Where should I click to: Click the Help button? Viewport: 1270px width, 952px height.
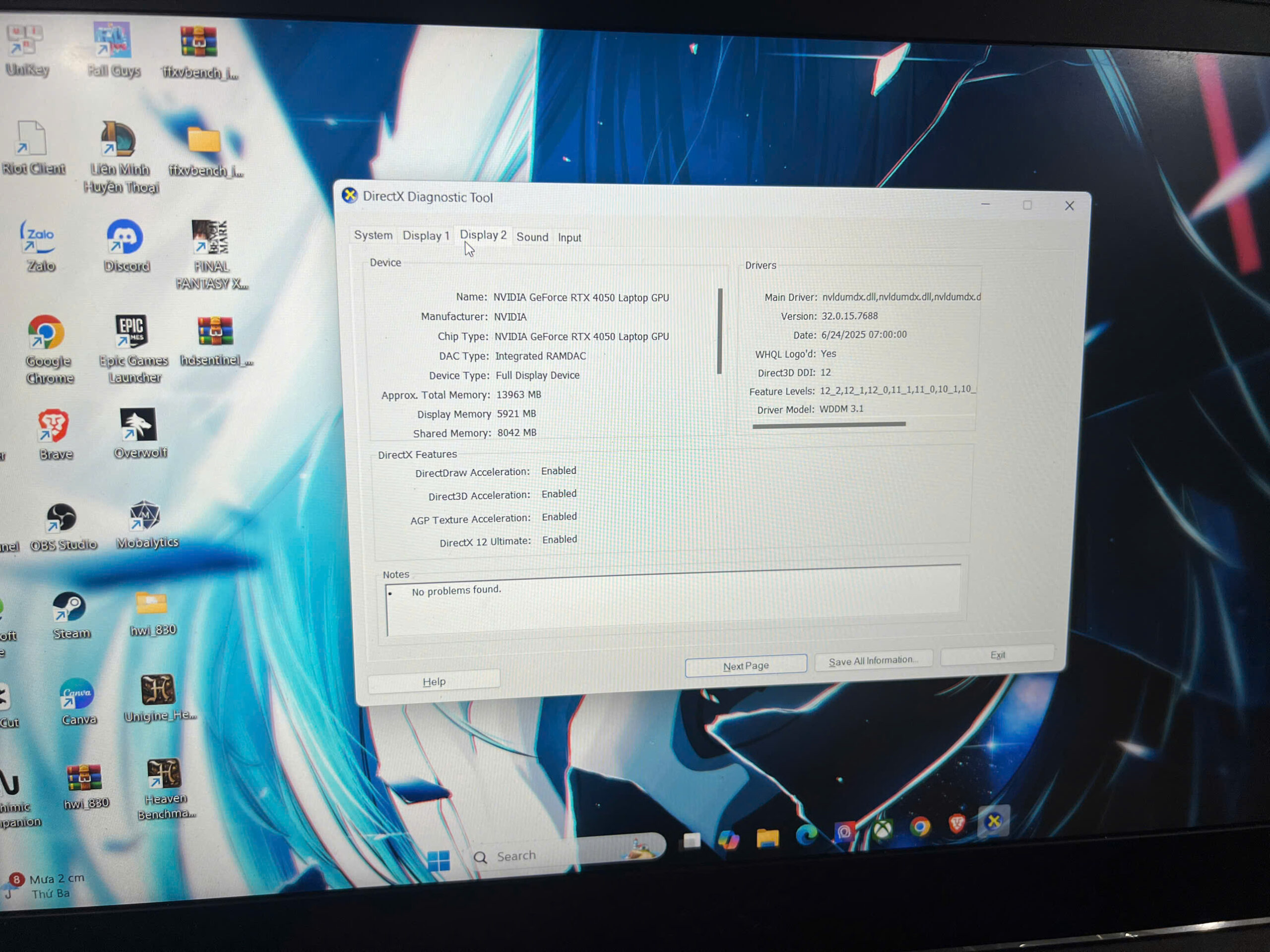pyautogui.click(x=434, y=682)
